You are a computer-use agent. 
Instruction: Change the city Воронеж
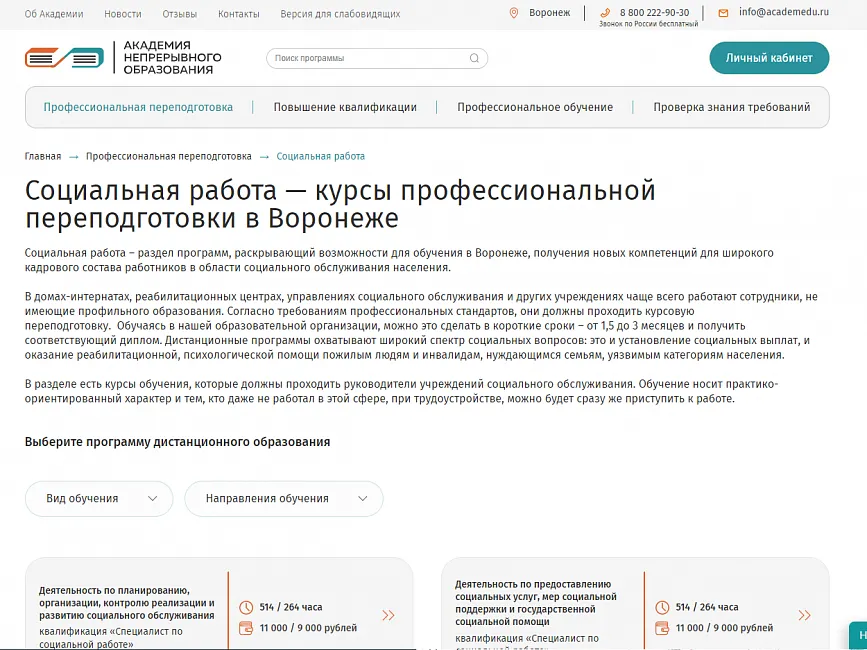(549, 13)
